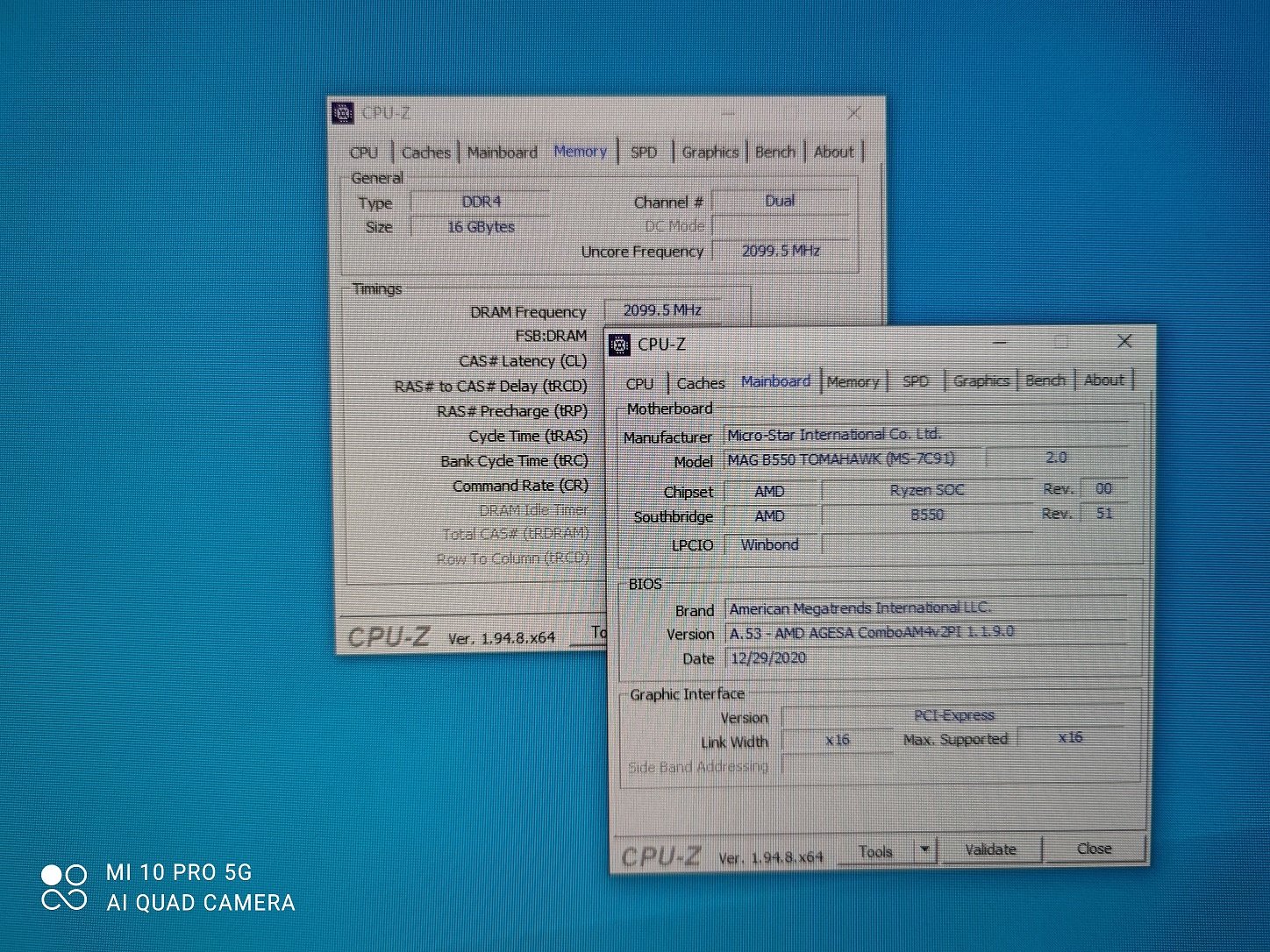The width and height of the screenshot is (1270, 952).
Task: Click graphic interface version 'PCI-Express'
Action: pos(953,715)
